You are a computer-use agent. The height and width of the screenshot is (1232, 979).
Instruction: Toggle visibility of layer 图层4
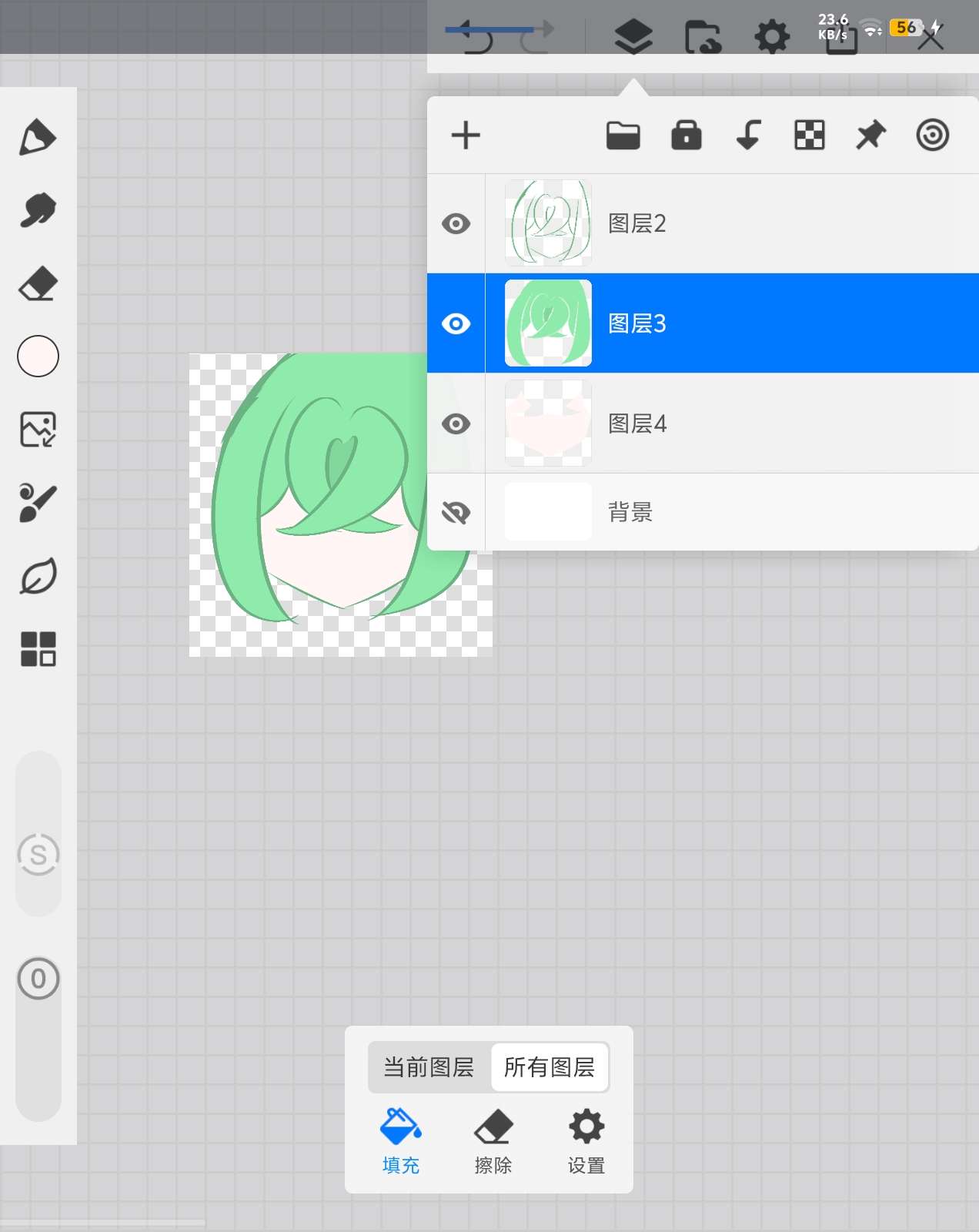(x=456, y=424)
